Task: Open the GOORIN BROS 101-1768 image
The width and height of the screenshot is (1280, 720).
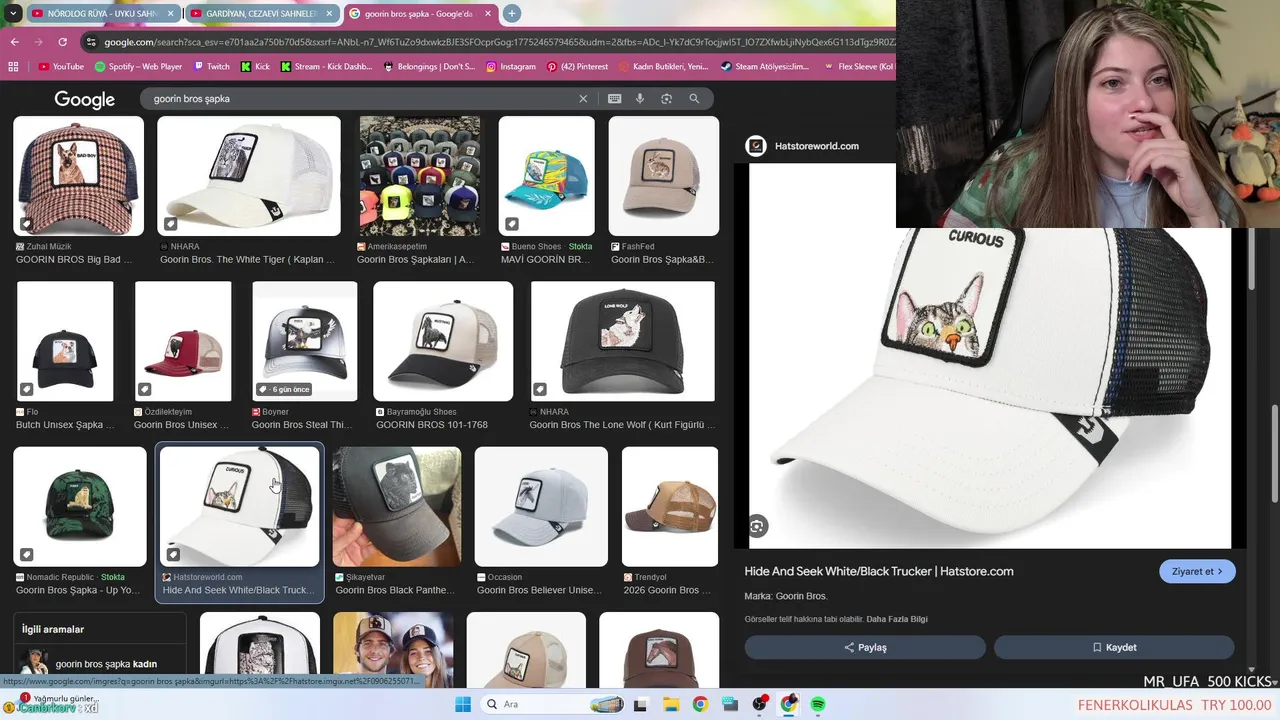Action: [x=443, y=341]
